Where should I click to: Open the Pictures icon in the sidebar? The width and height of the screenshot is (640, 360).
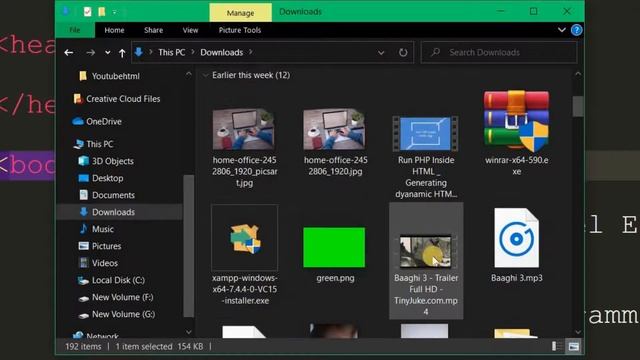pyautogui.click(x=83, y=246)
